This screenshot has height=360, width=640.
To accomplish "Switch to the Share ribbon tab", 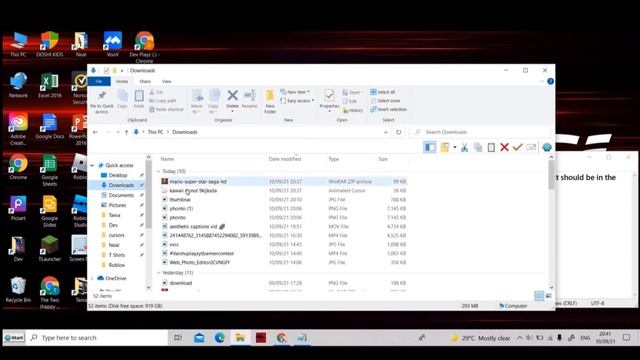I will coord(144,82).
